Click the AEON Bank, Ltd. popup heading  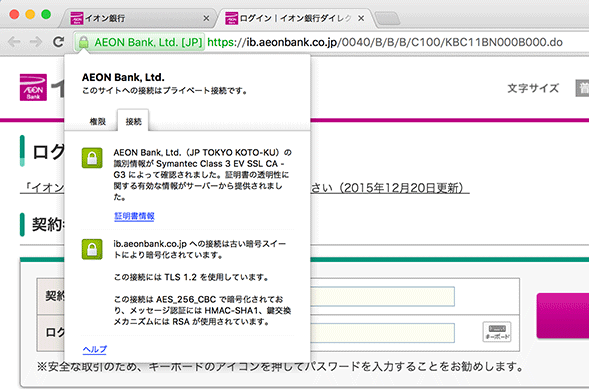[123, 77]
